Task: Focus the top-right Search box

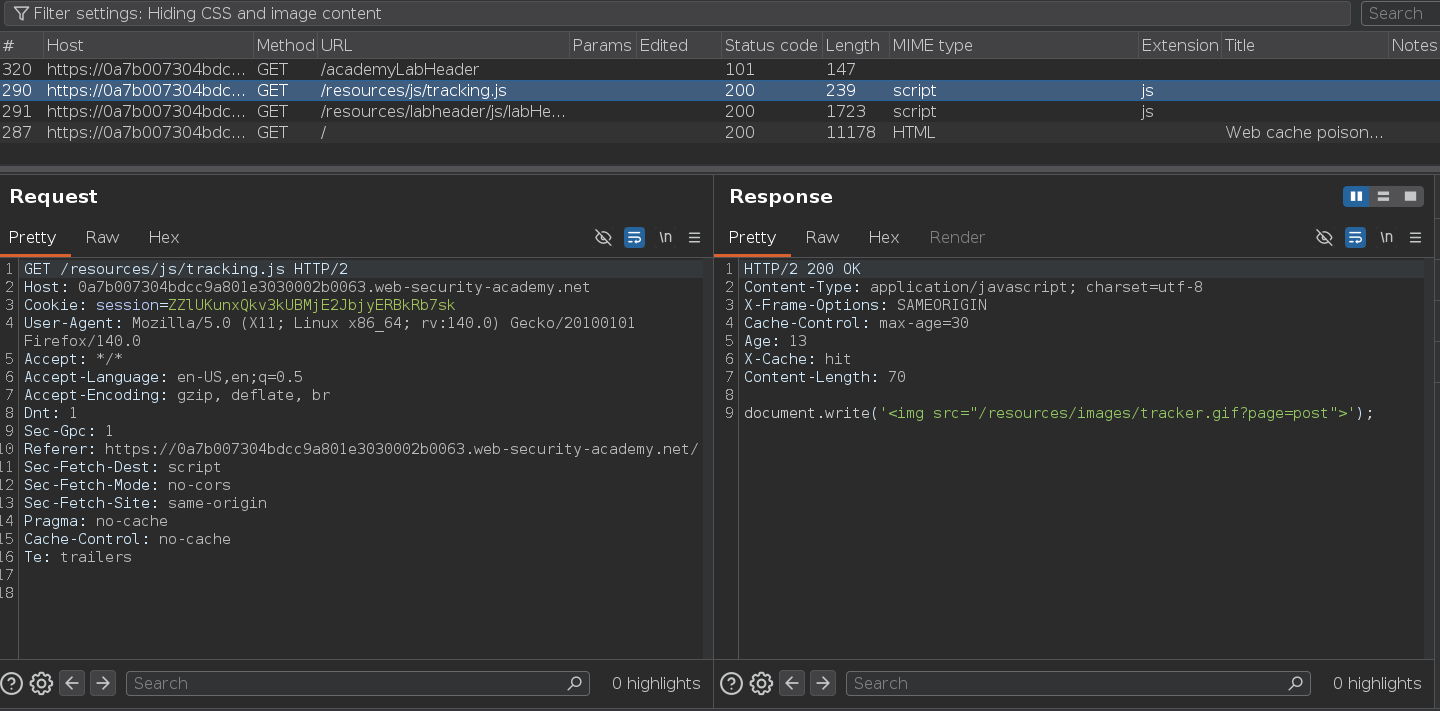Action: 1399,13
